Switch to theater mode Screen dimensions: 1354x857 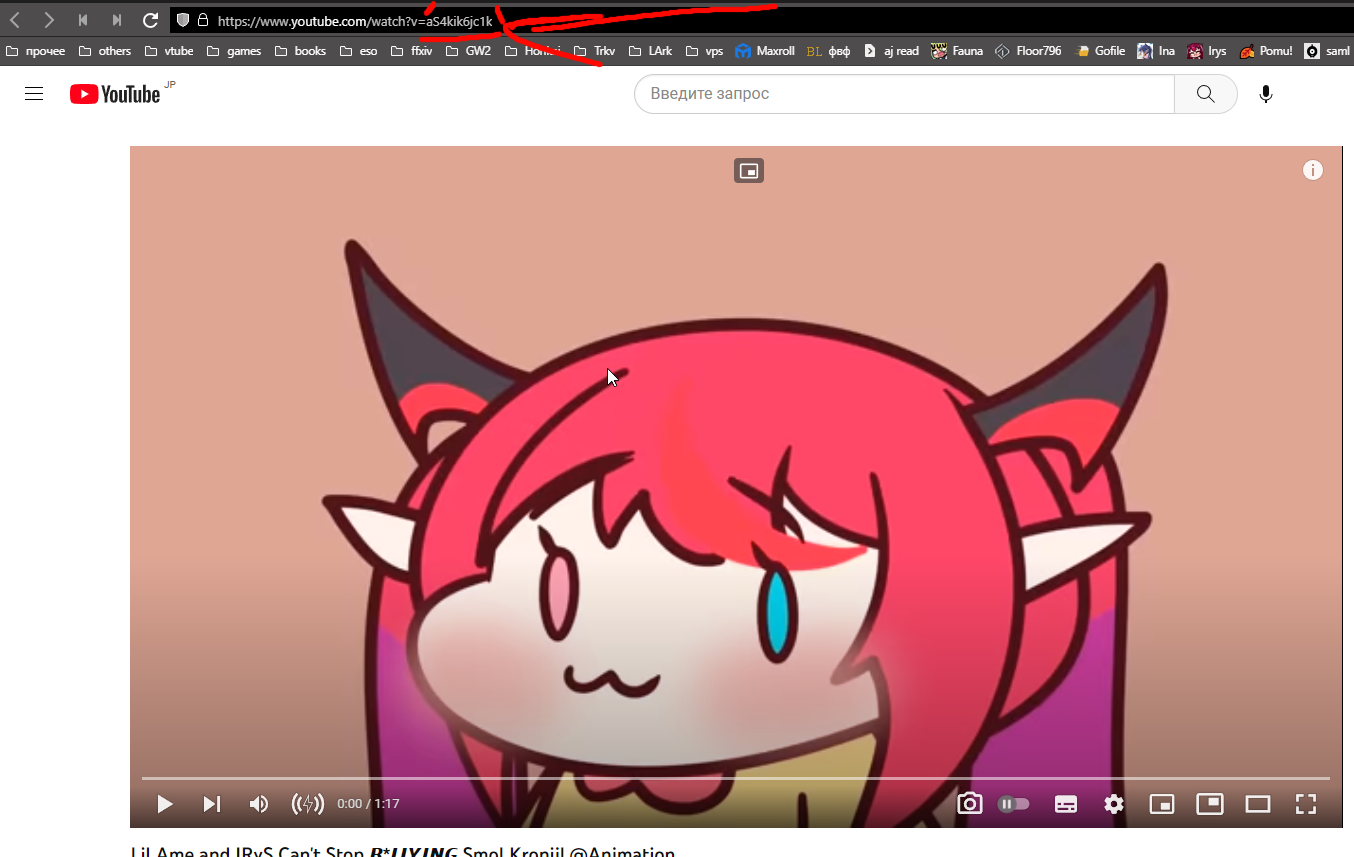[1258, 804]
